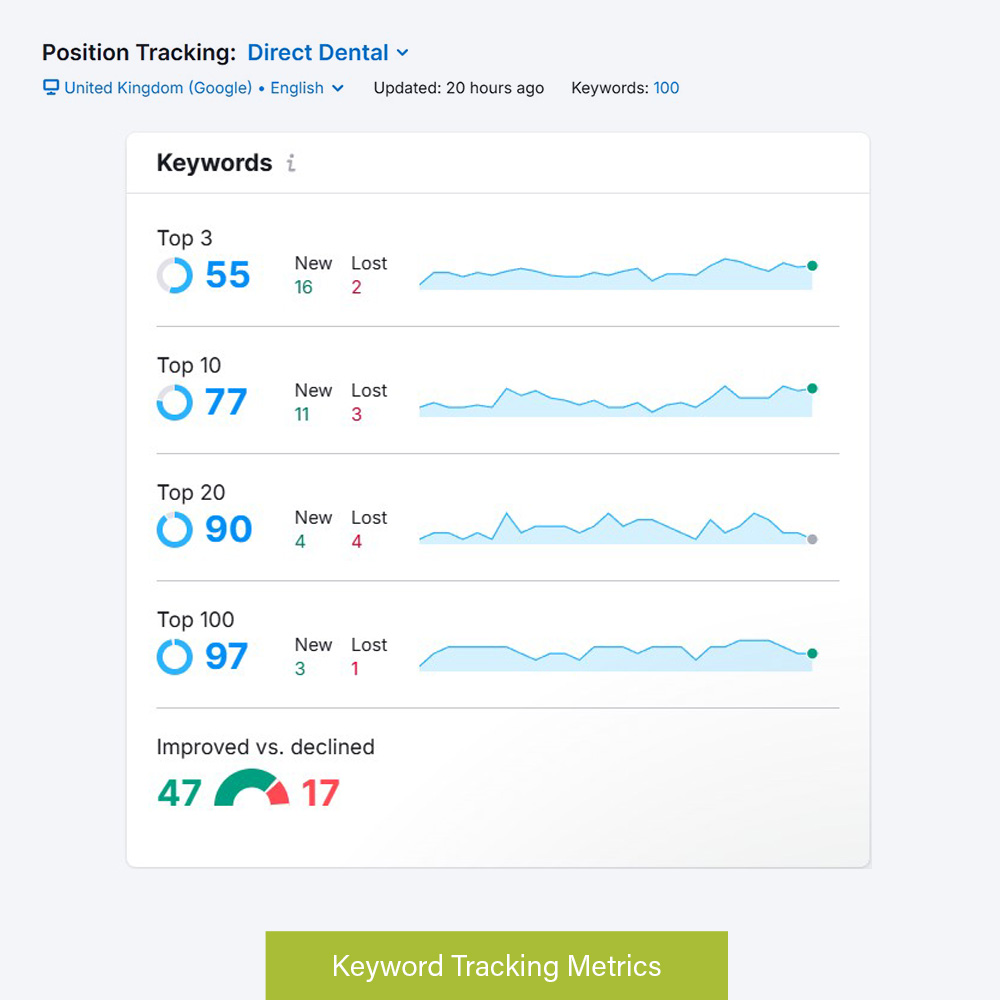This screenshot has width=1000, height=1000.
Task: Click lost keywords count 3 in Top 10
Action: pyautogui.click(x=357, y=415)
